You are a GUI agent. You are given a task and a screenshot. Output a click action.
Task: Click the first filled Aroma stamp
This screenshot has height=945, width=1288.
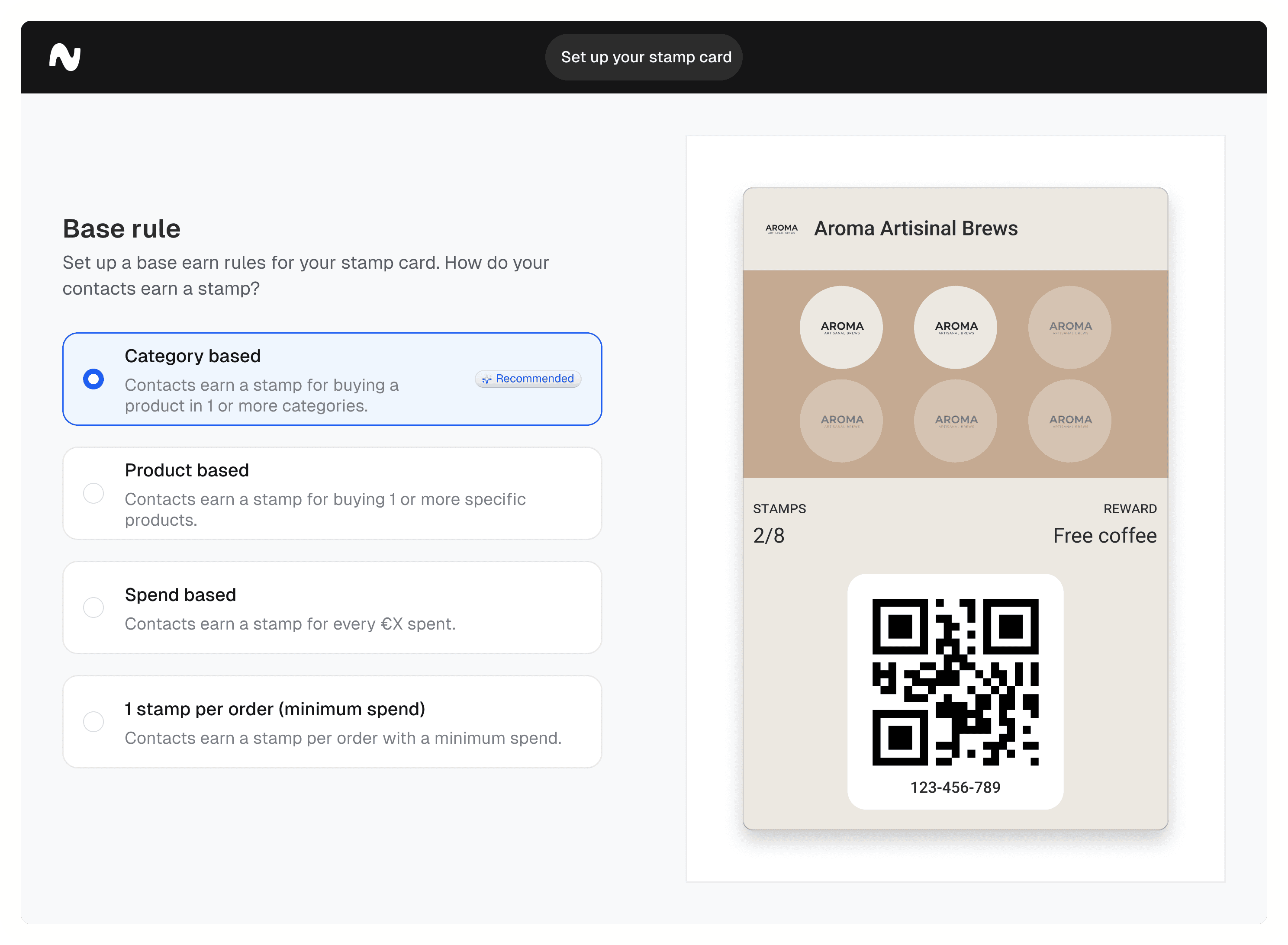point(841,327)
